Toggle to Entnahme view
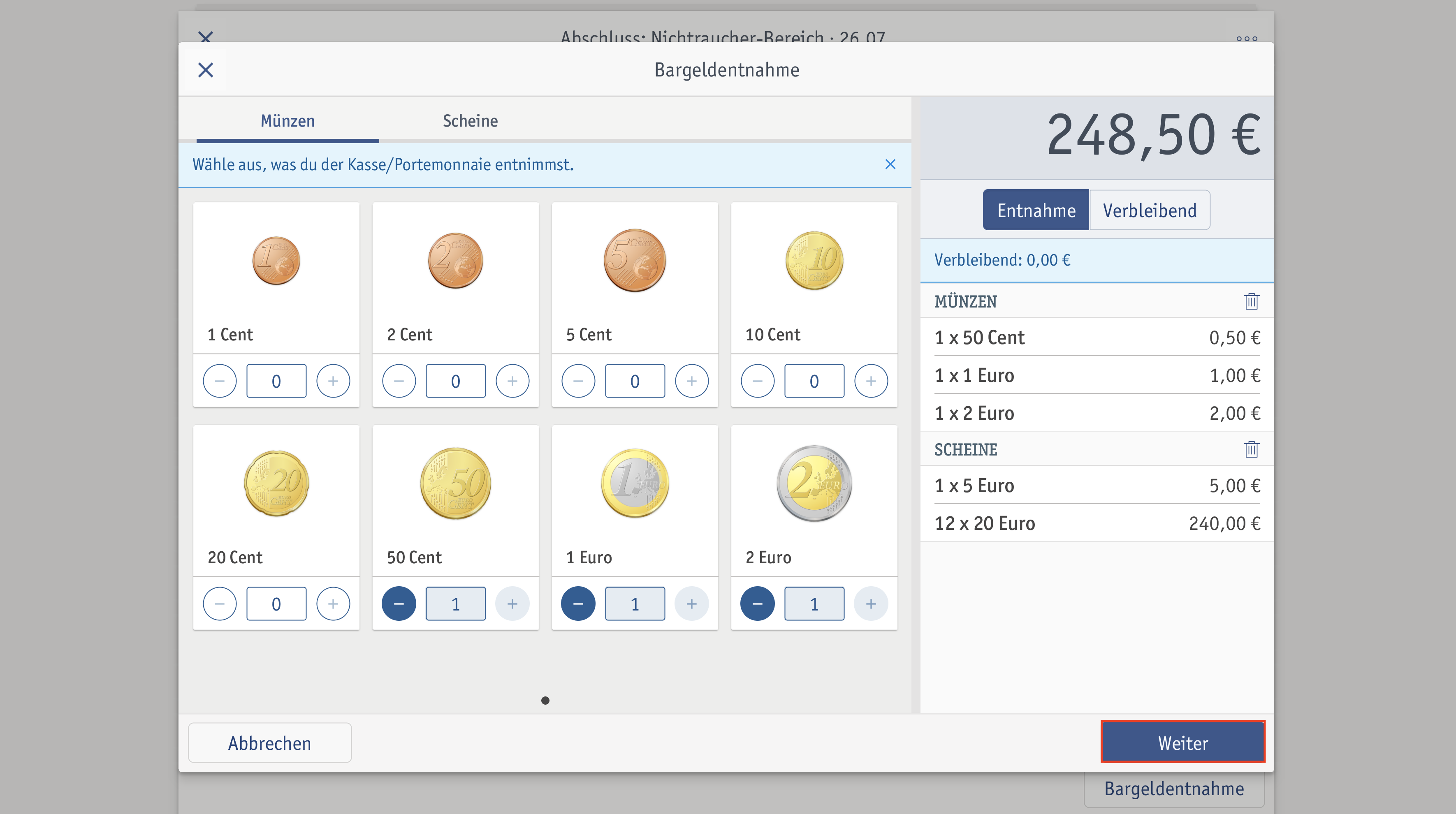The width and height of the screenshot is (1456, 814). pyautogui.click(x=1036, y=210)
